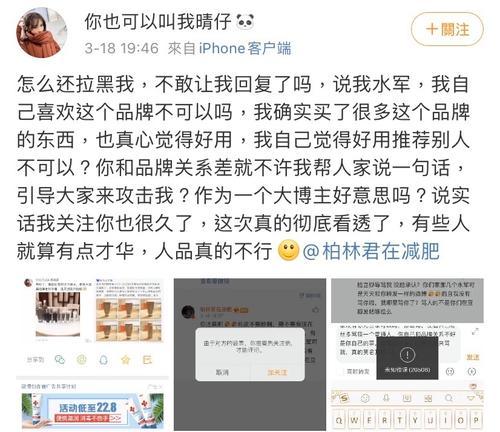Tap the Q key on keyboard
Image resolution: width=500 pixels, height=432 pixels.
click(x=339, y=420)
